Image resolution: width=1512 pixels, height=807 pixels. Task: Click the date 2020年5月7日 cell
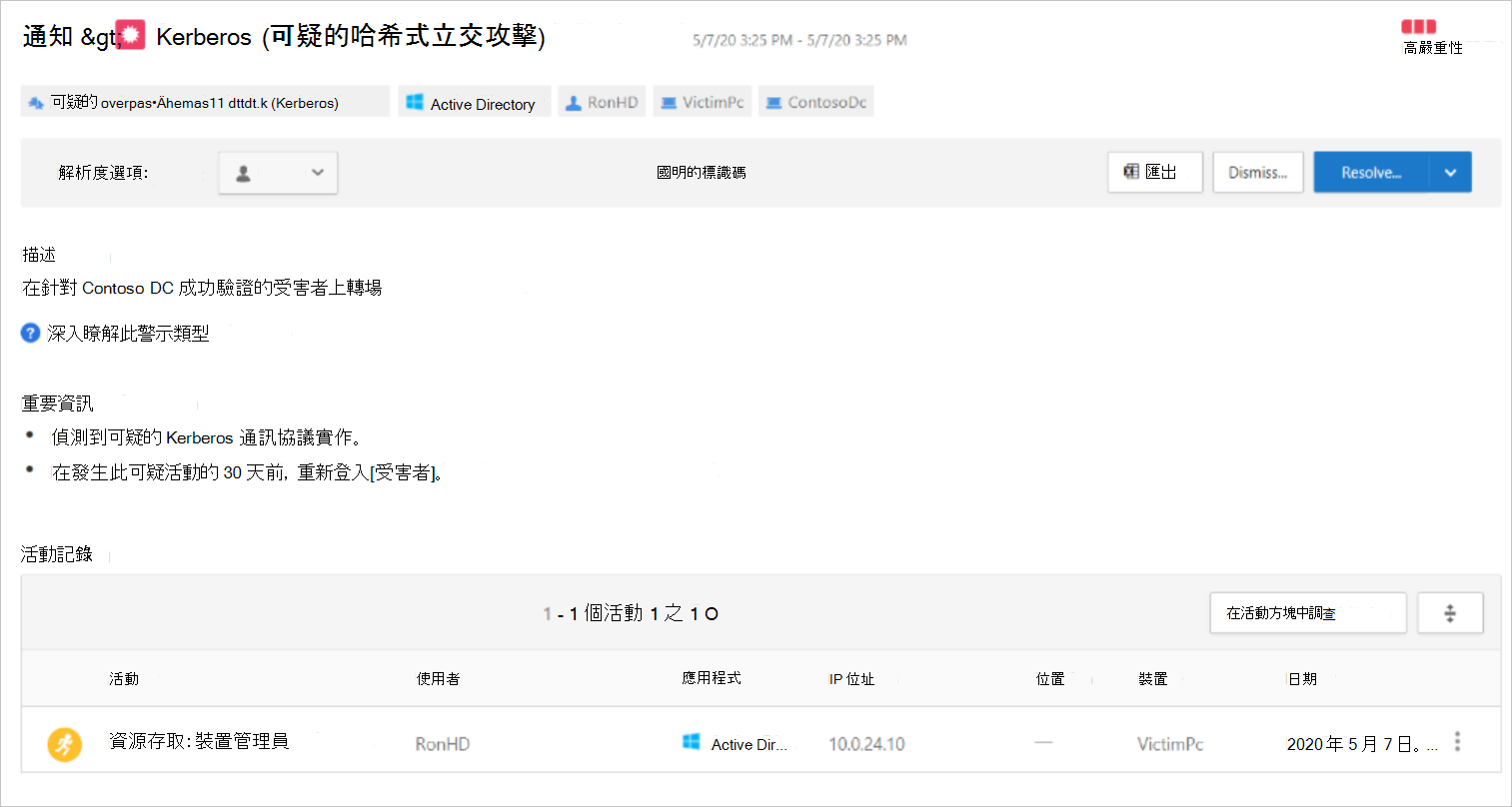1362,744
